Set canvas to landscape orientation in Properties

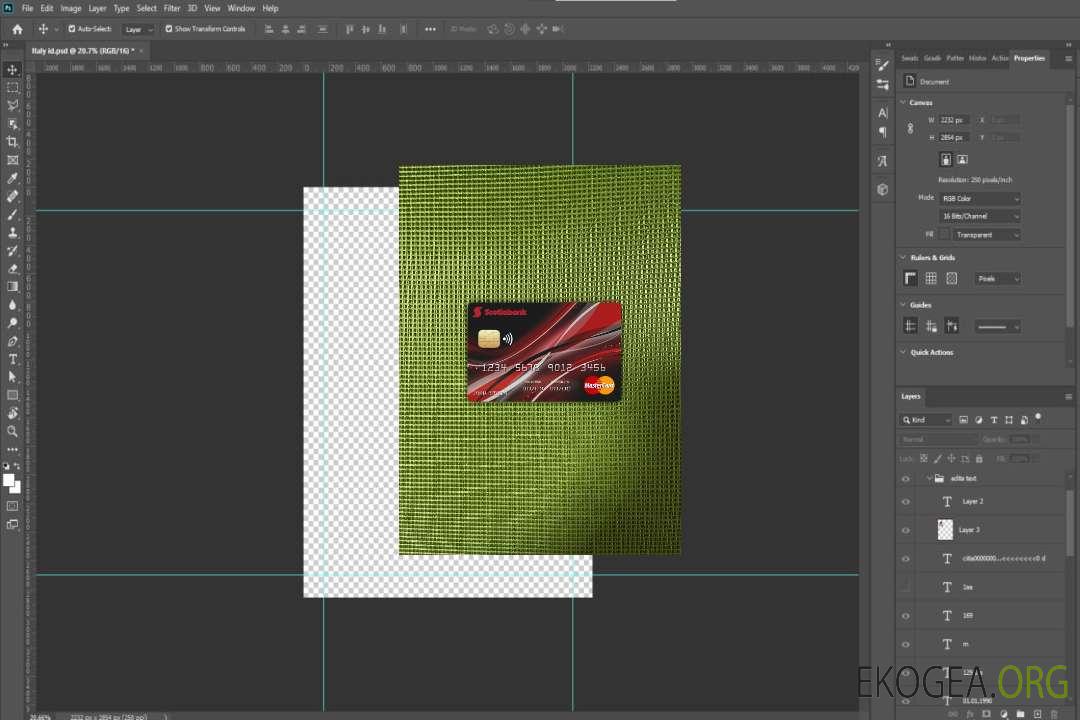coord(962,159)
